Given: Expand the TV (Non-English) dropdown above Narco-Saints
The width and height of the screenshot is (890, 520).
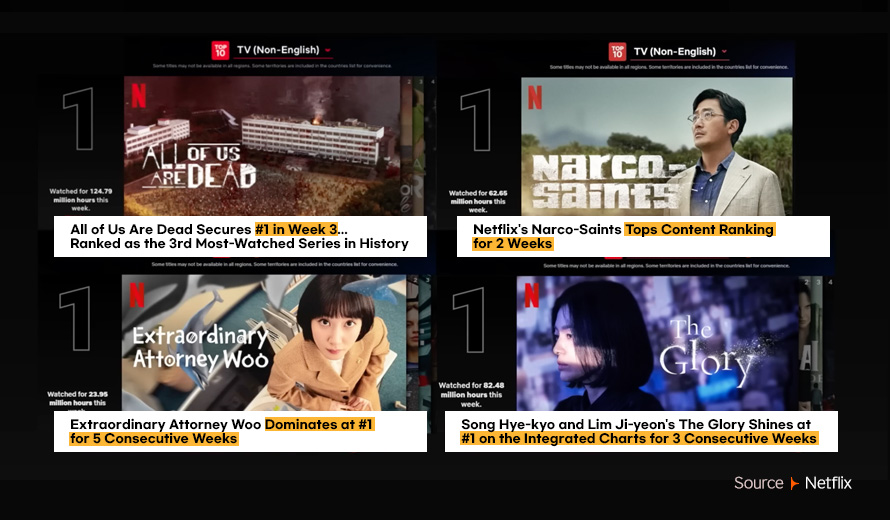Looking at the screenshot, I should (675, 51).
